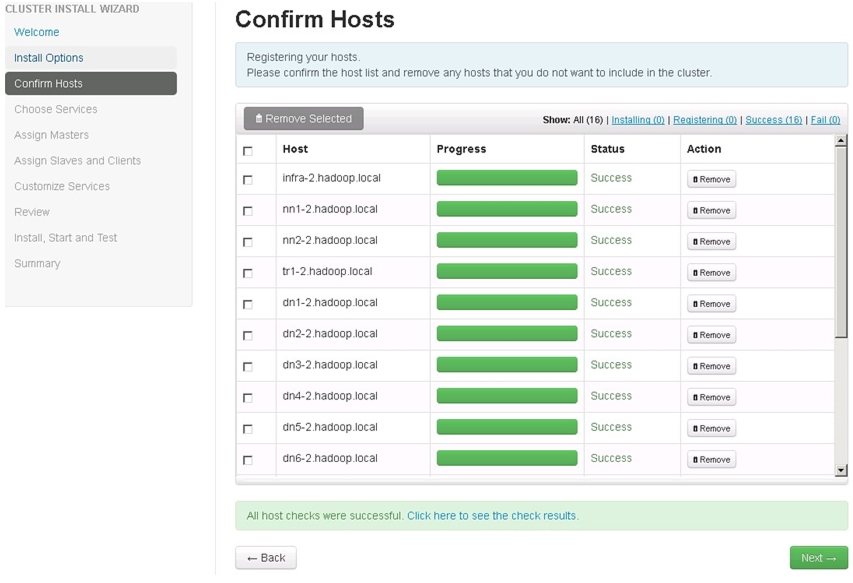This screenshot has width=853, height=583.
Task: Filter by Installing (0) hosts
Action: click(x=638, y=120)
